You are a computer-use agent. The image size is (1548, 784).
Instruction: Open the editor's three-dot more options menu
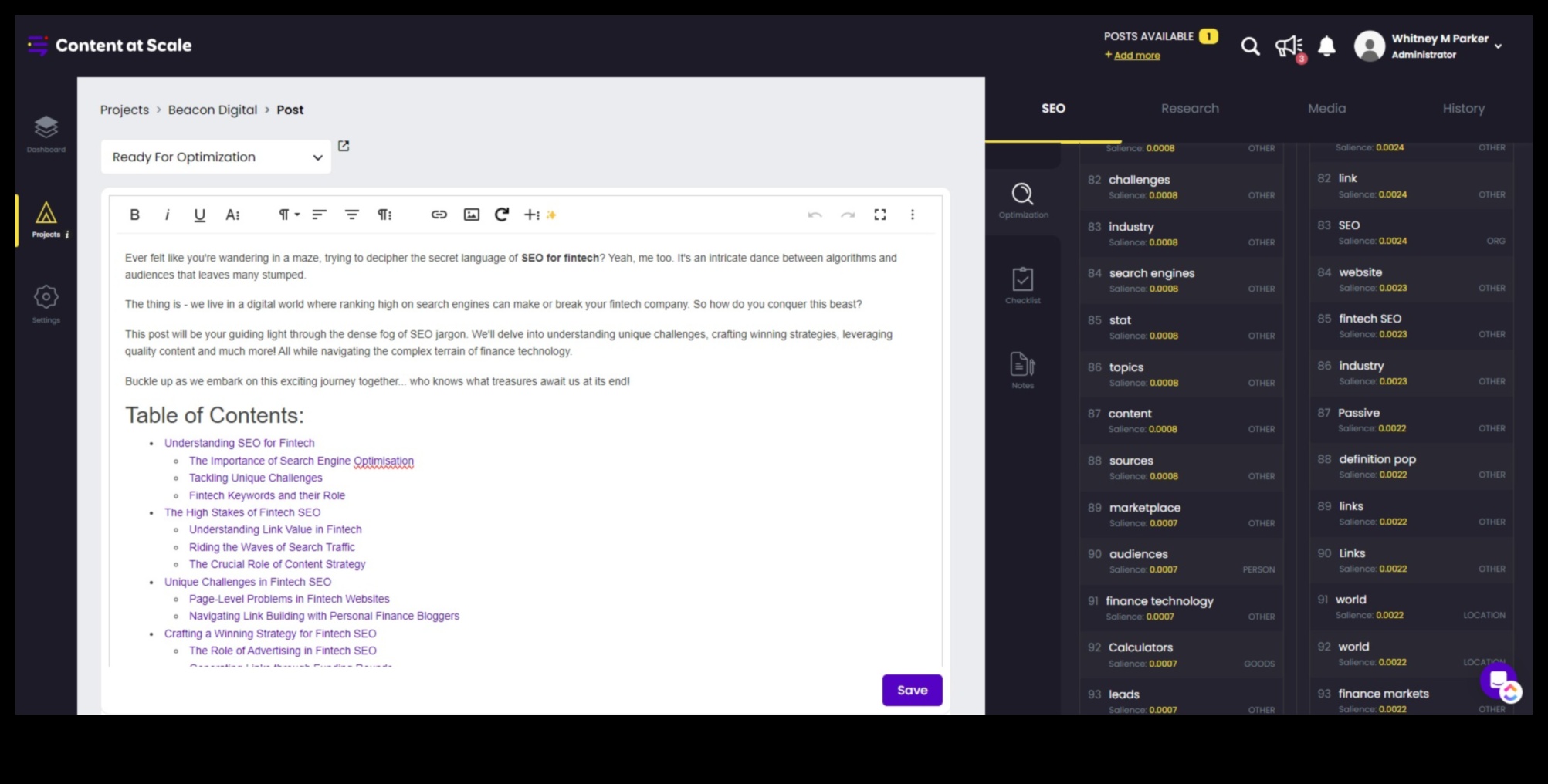[912, 215]
